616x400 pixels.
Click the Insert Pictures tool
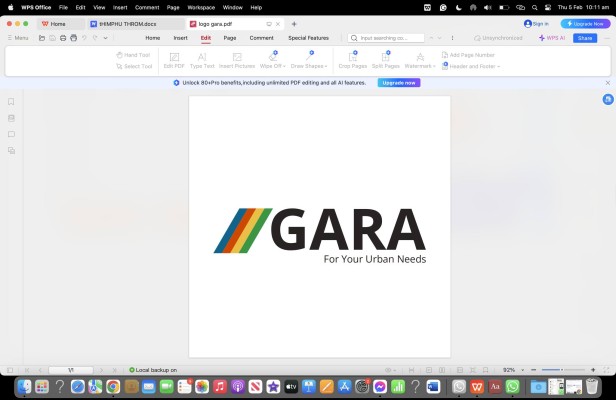pos(237,60)
